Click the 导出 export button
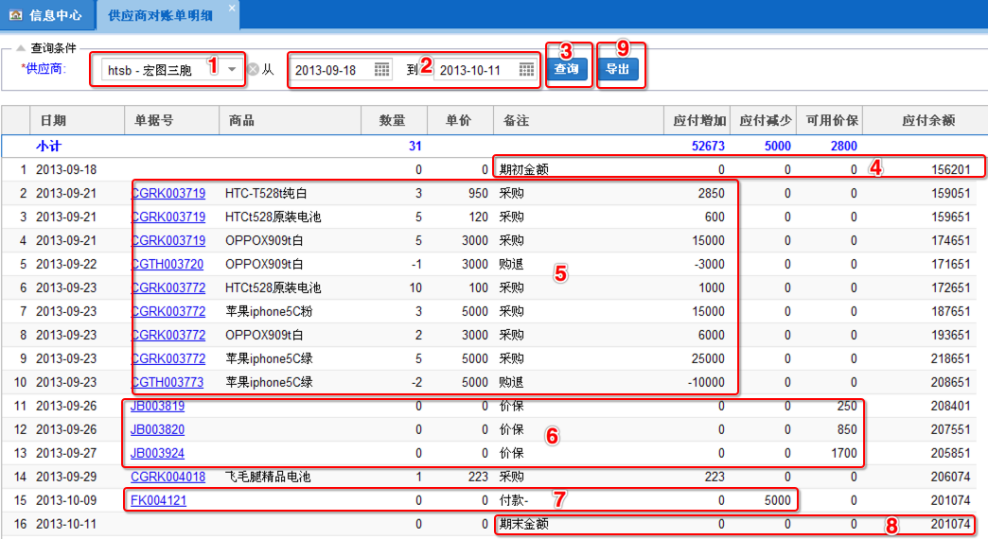Screen dimensions: 989x540 coord(618,69)
